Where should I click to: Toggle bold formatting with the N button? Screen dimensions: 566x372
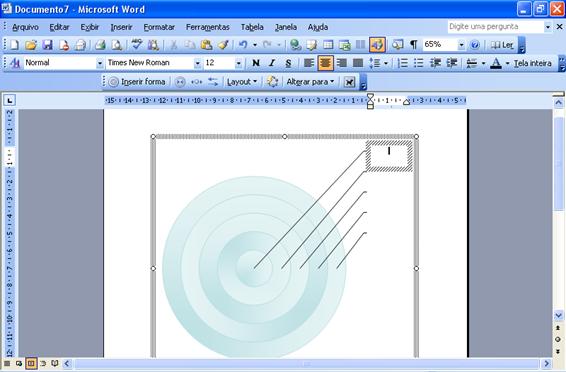(256, 64)
